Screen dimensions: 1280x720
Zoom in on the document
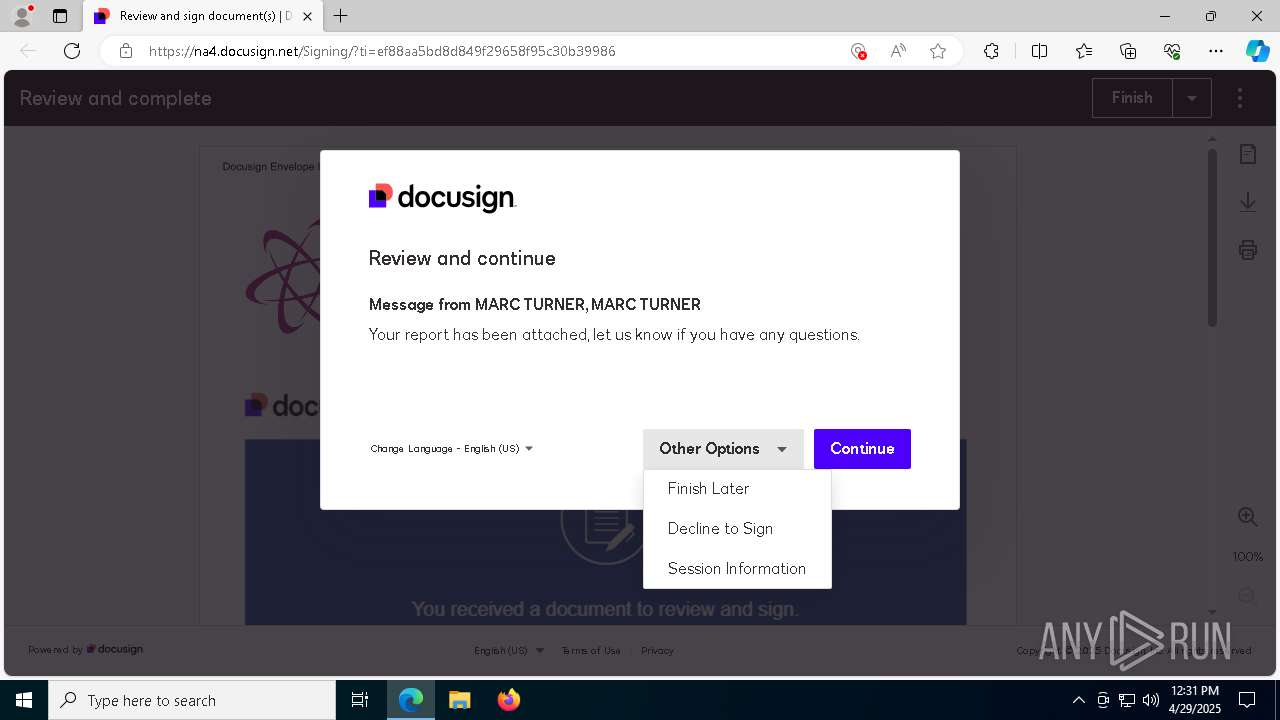(1248, 517)
